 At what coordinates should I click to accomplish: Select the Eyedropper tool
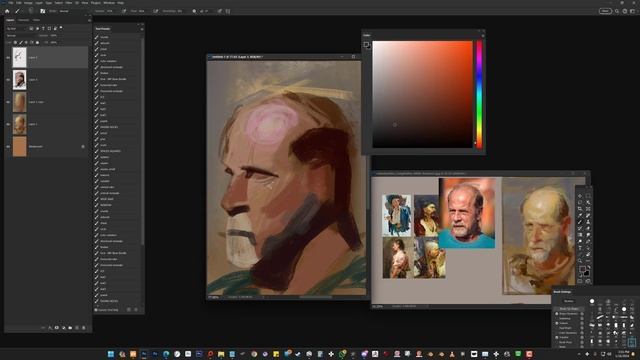point(580,216)
